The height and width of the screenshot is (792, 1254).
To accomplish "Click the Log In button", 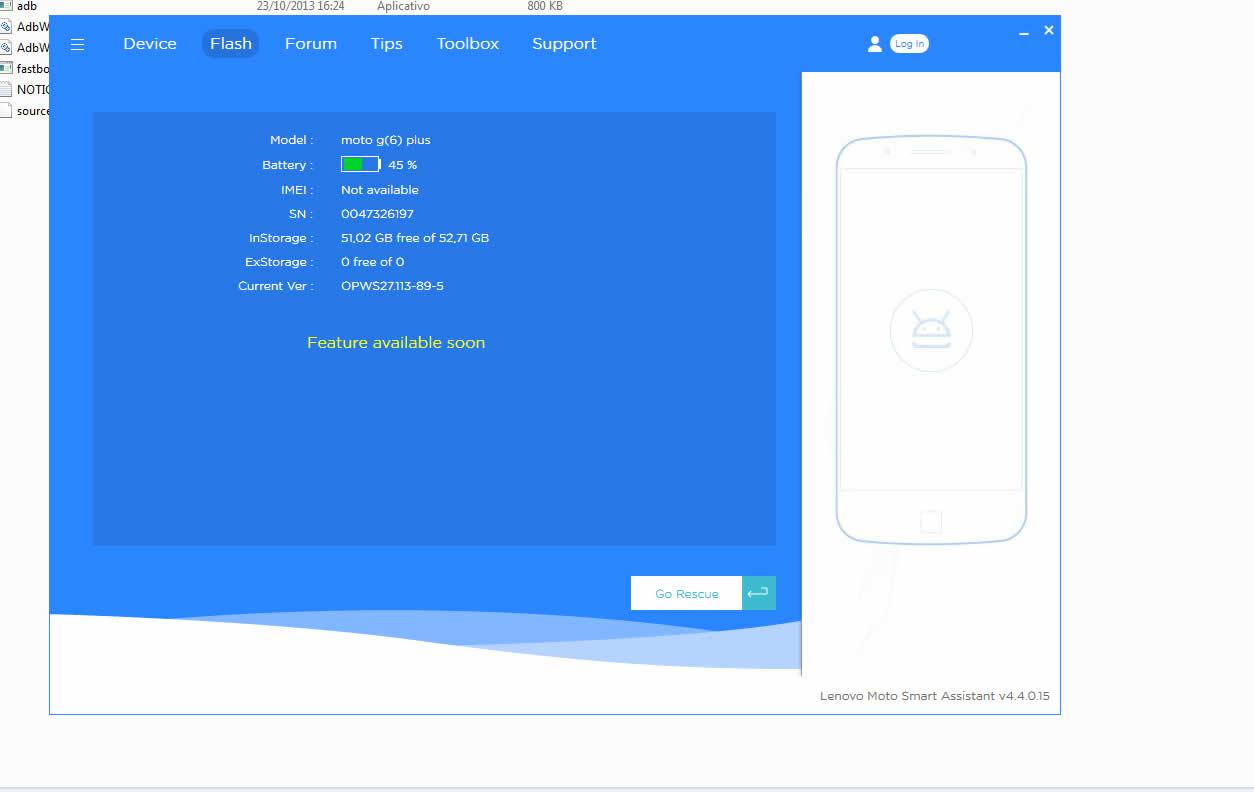I will [x=909, y=44].
